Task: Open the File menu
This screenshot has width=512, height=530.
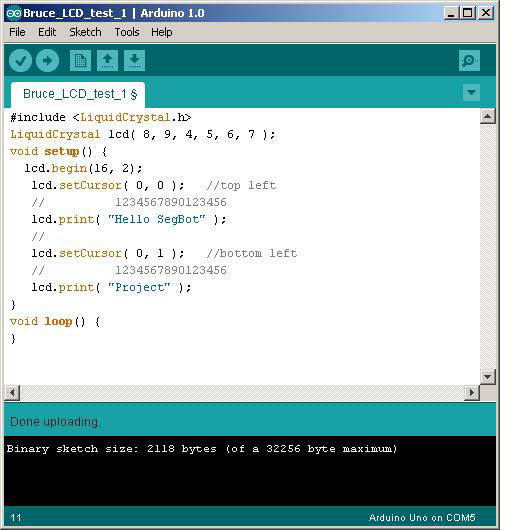Action: tap(17, 32)
